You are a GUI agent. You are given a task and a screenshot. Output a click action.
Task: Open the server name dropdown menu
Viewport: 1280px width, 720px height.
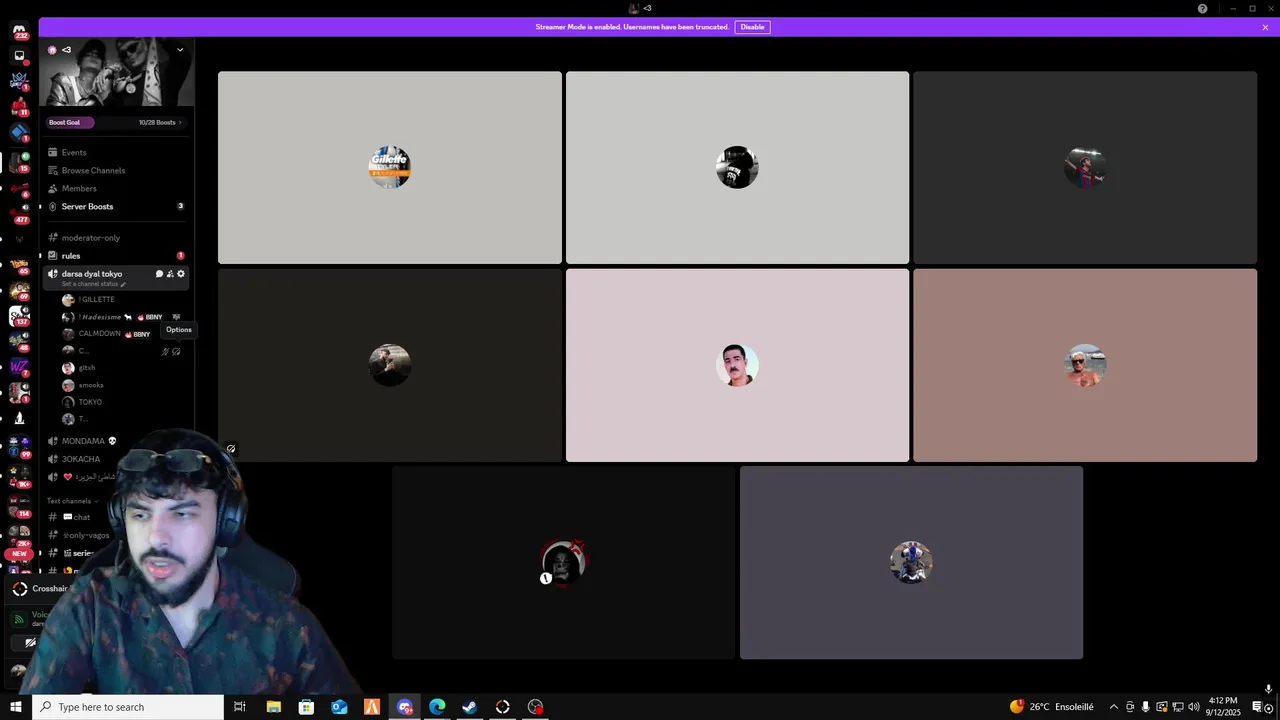pyautogui.click(x=180, y=50)
